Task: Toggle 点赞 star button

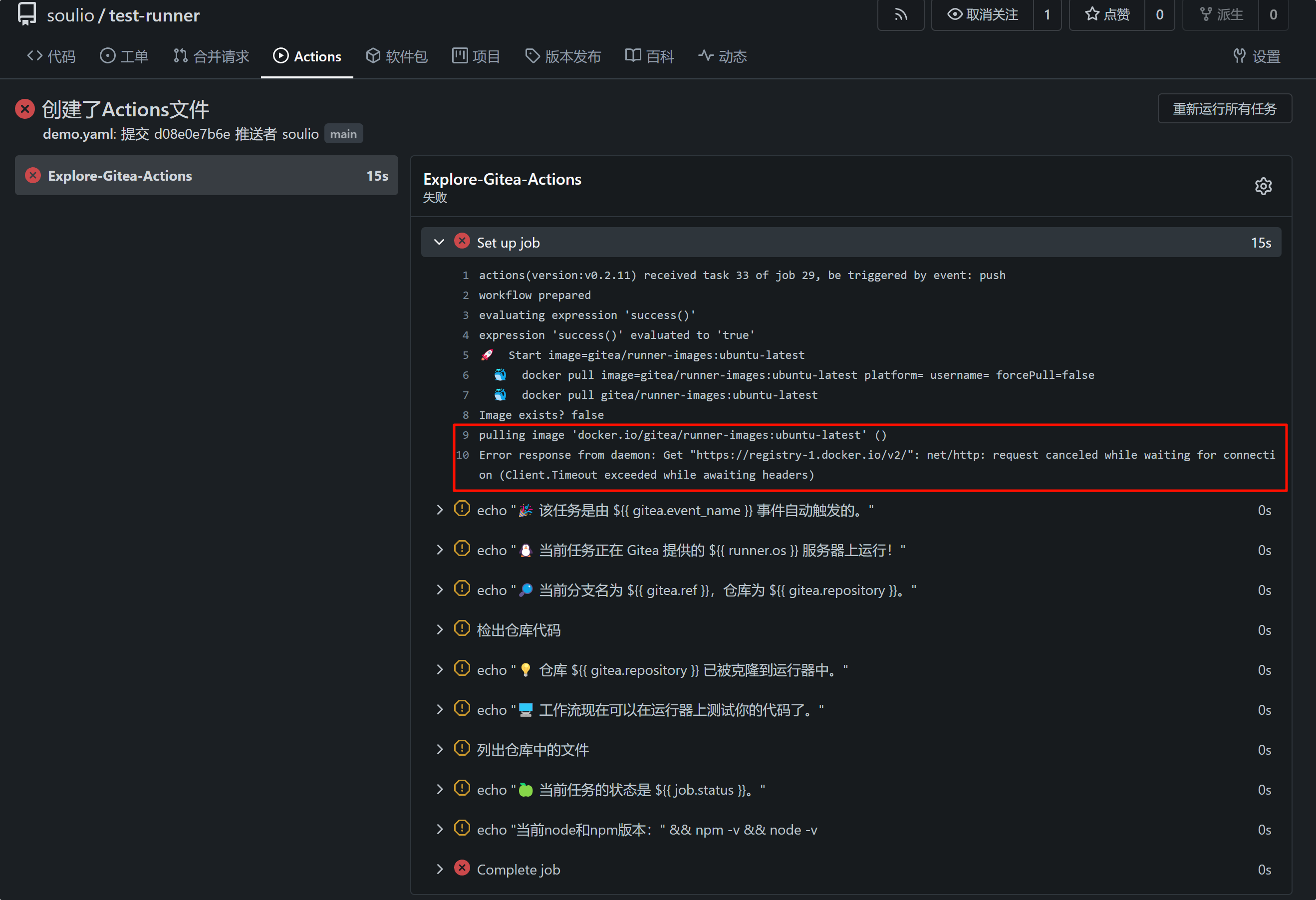Action: [x=1107, y=15]
